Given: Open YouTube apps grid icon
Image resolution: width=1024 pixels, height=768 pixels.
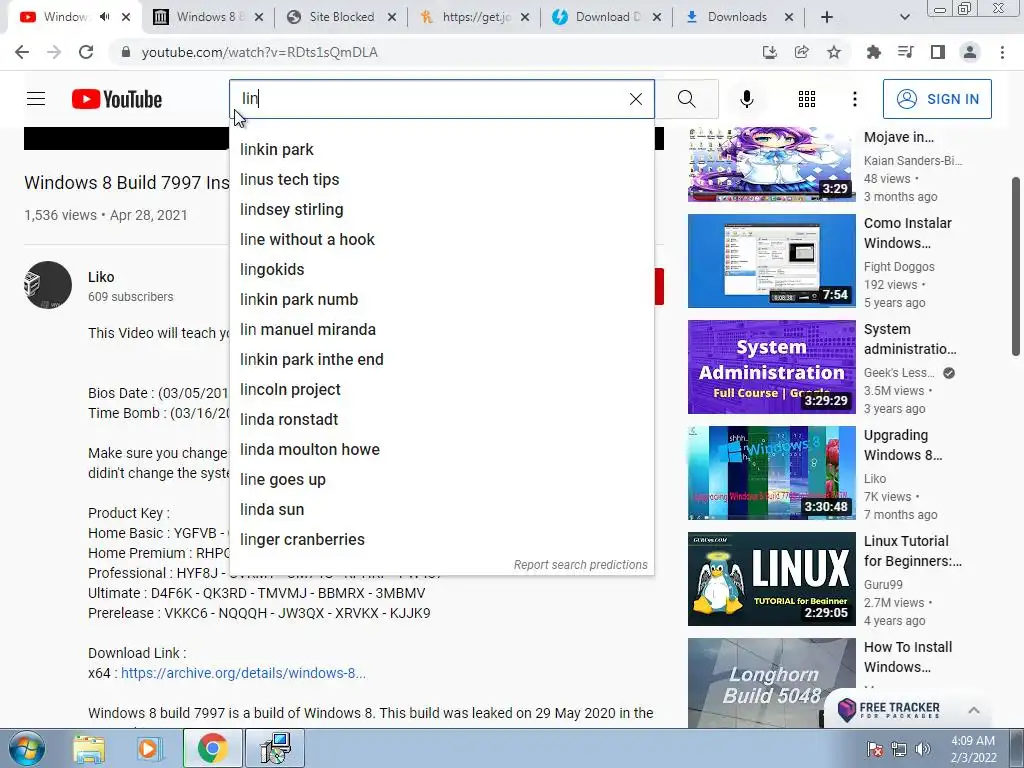Looking at the screenshot, I should point(807,99).
